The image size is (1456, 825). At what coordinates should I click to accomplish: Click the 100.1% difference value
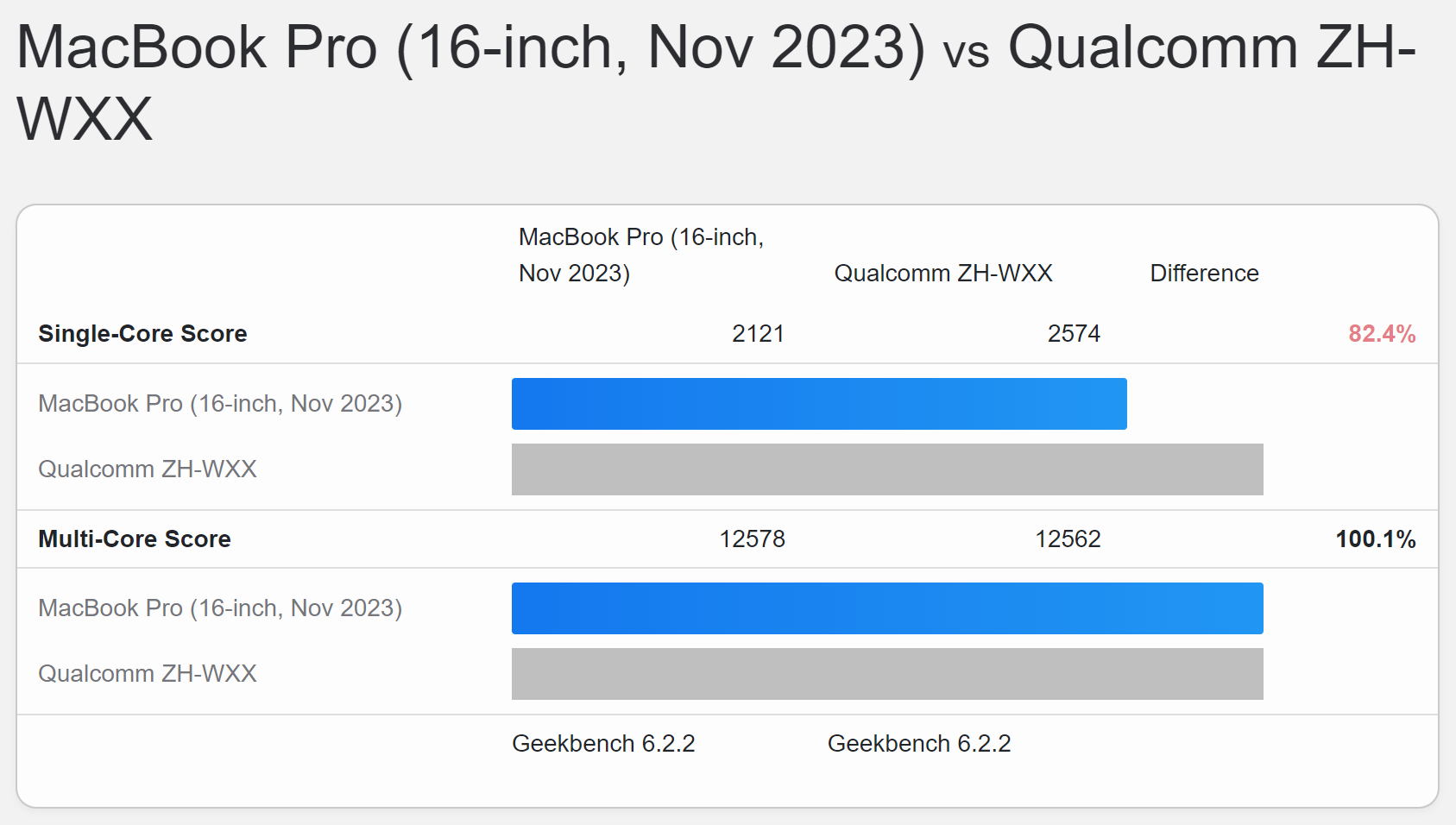[x=1375, y=539]
